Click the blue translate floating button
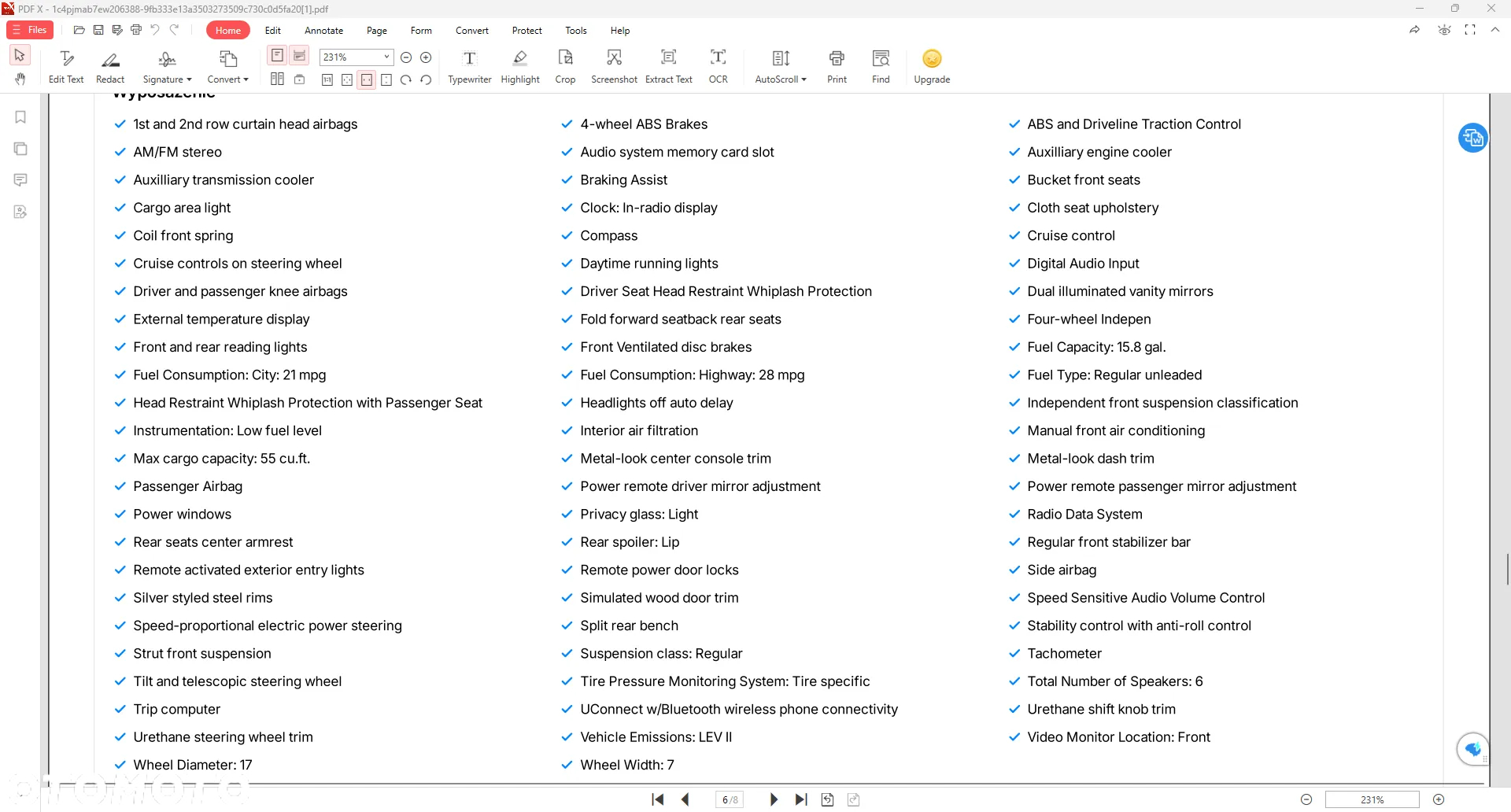This screenshot has height=812, width=1511. click(x=1472, y=138)
